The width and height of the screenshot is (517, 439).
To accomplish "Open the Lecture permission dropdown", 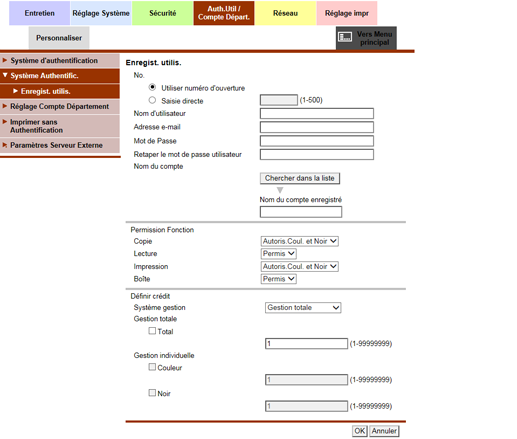I will click(x=279, y=253).
